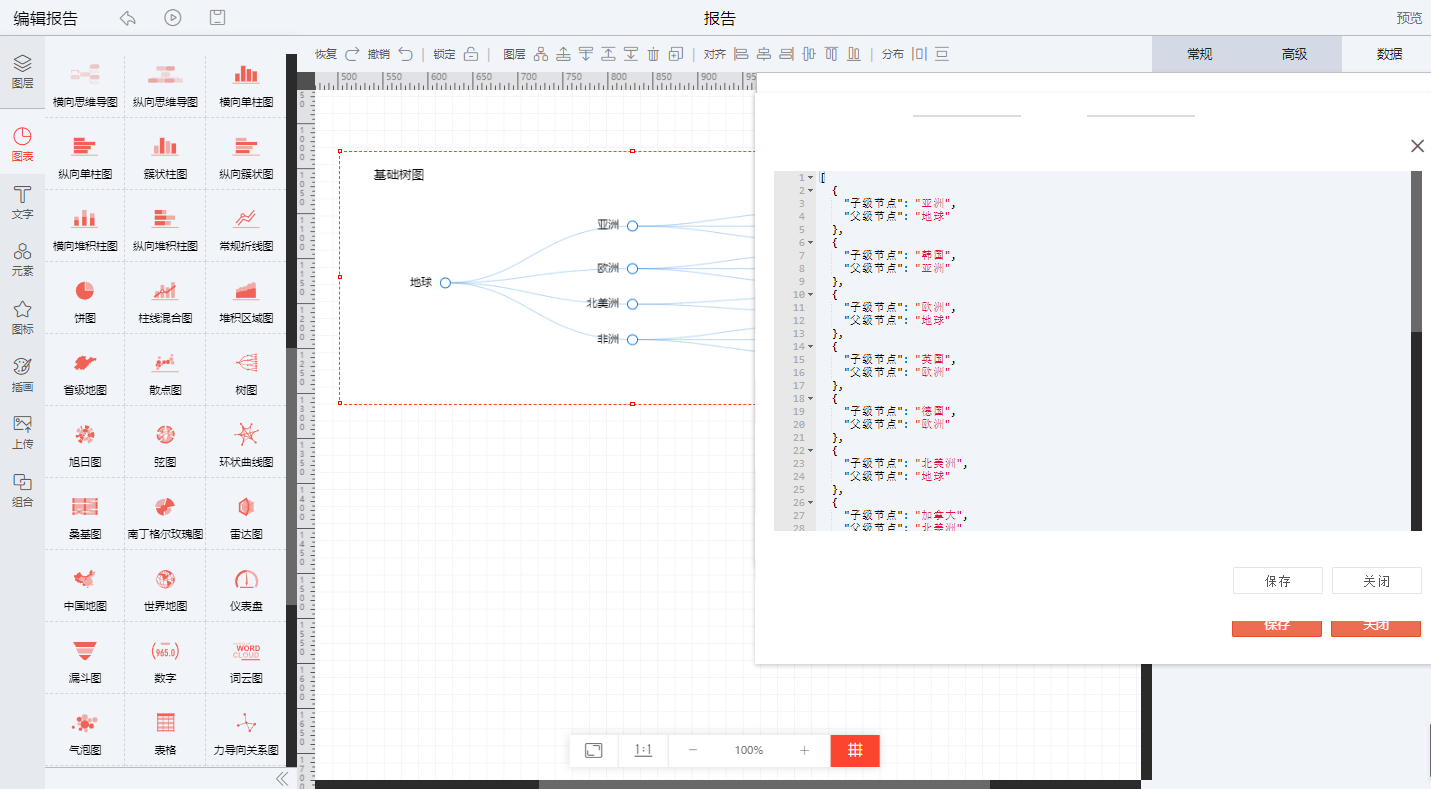Click the code editor vertical scrollbar
Image resolution: width=1431 pixels, height=789 pixels.
pos(1416,251)
